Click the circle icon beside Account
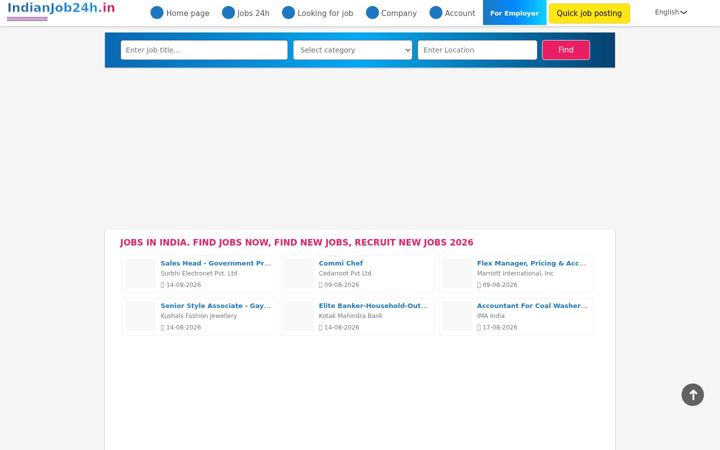The width and height of the screenshot is (720, 450). (436, 13)
